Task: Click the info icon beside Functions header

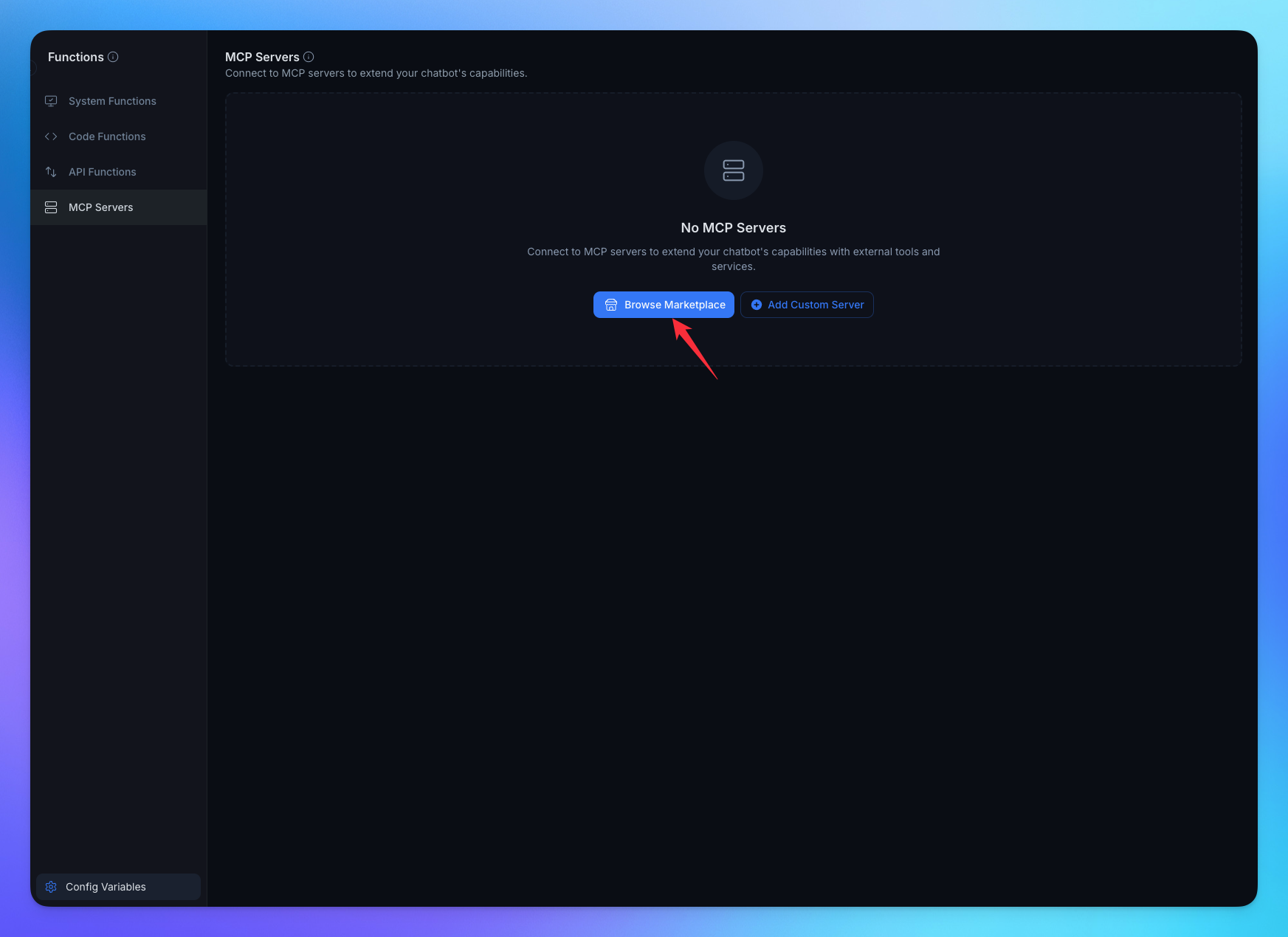Action: (x=113, y=57)
